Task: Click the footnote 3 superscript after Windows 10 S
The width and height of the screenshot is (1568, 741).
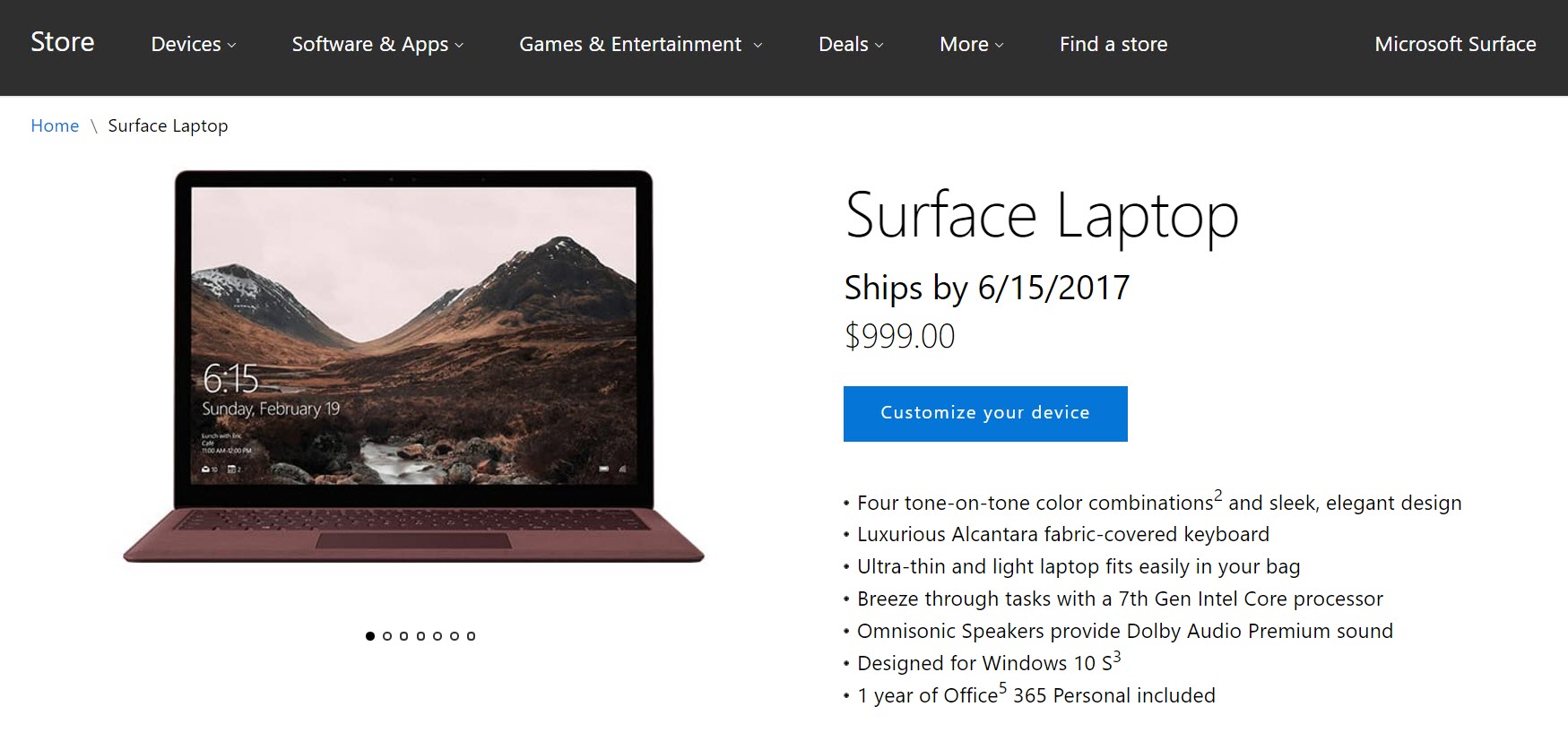Action: (1117, 656)
